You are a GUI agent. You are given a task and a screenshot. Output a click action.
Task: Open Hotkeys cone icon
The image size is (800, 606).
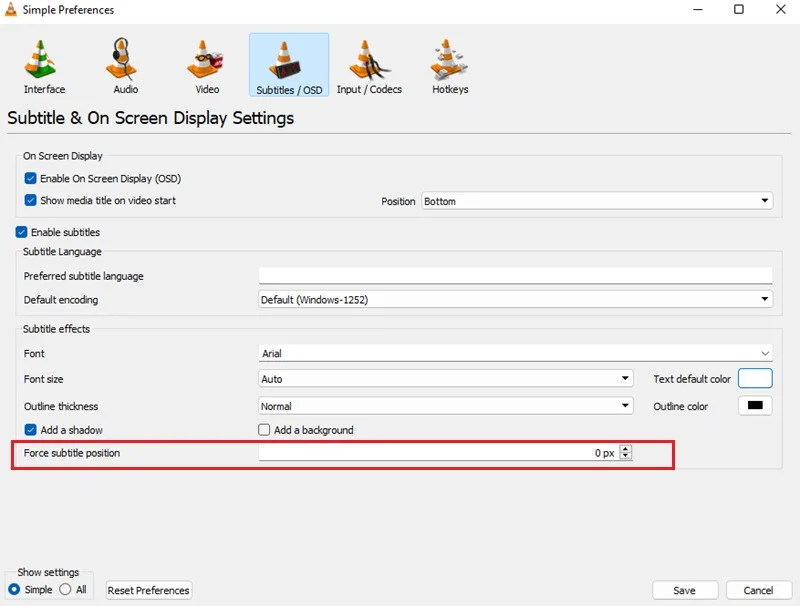tap(448, 59)
